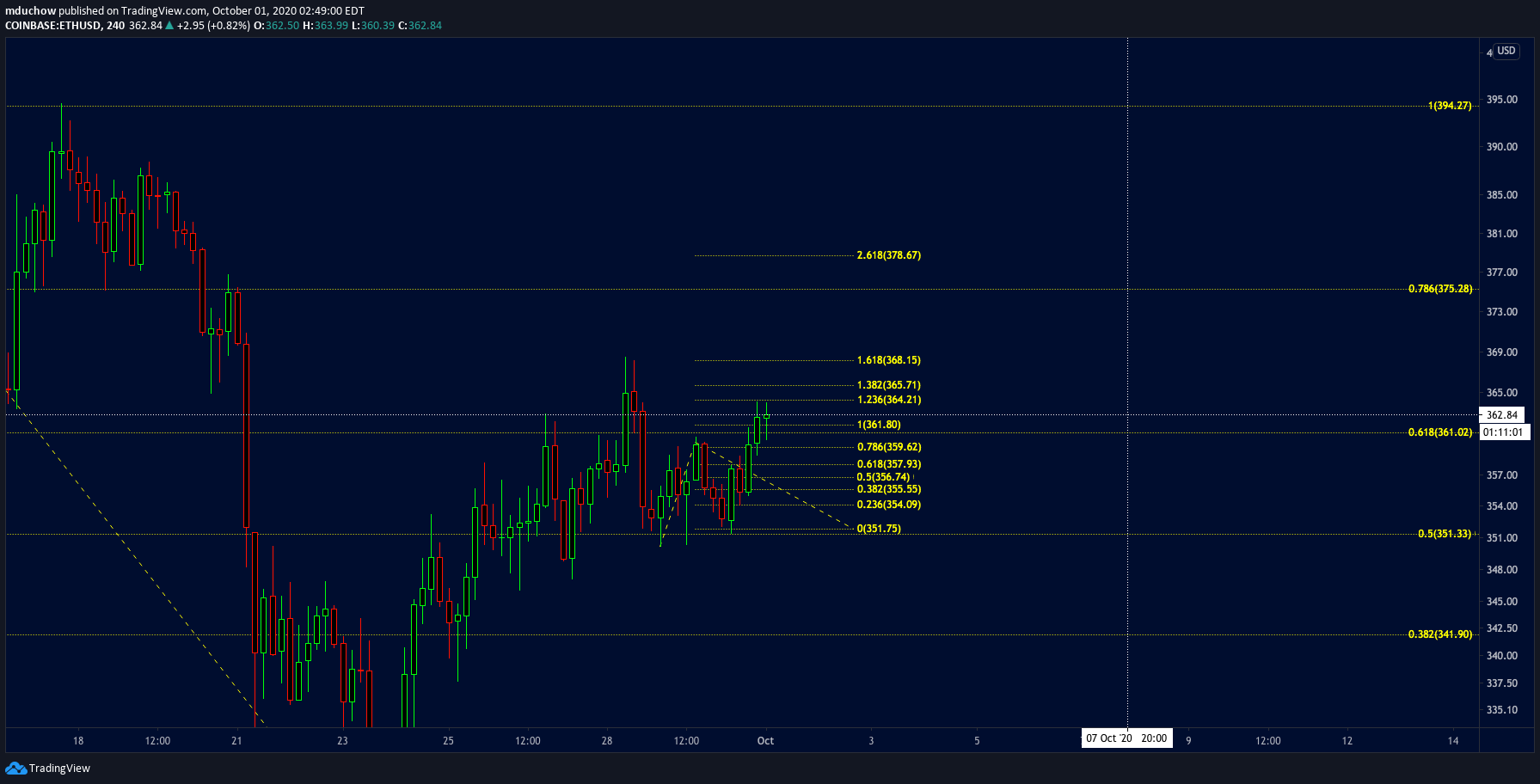
Task: Click the 377.00 price axis label
Action: [x=1502, y=273]
